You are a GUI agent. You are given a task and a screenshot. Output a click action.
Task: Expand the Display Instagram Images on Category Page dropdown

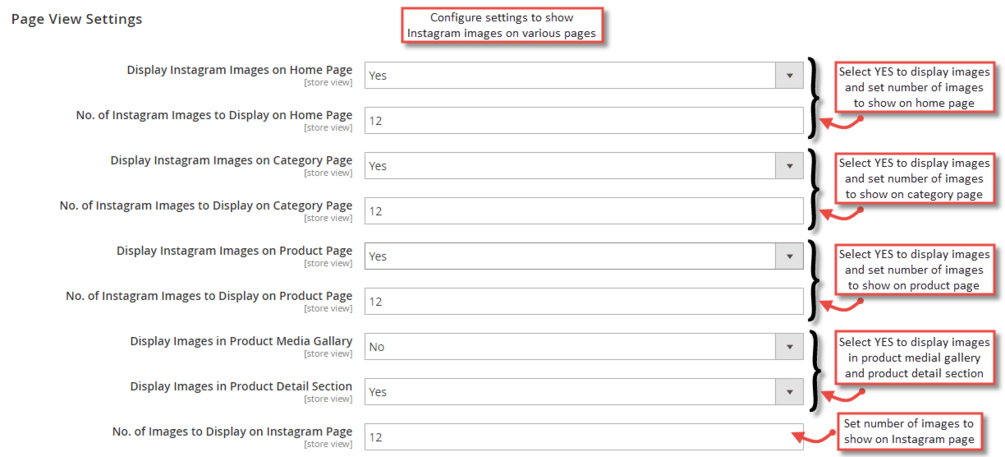583,166
